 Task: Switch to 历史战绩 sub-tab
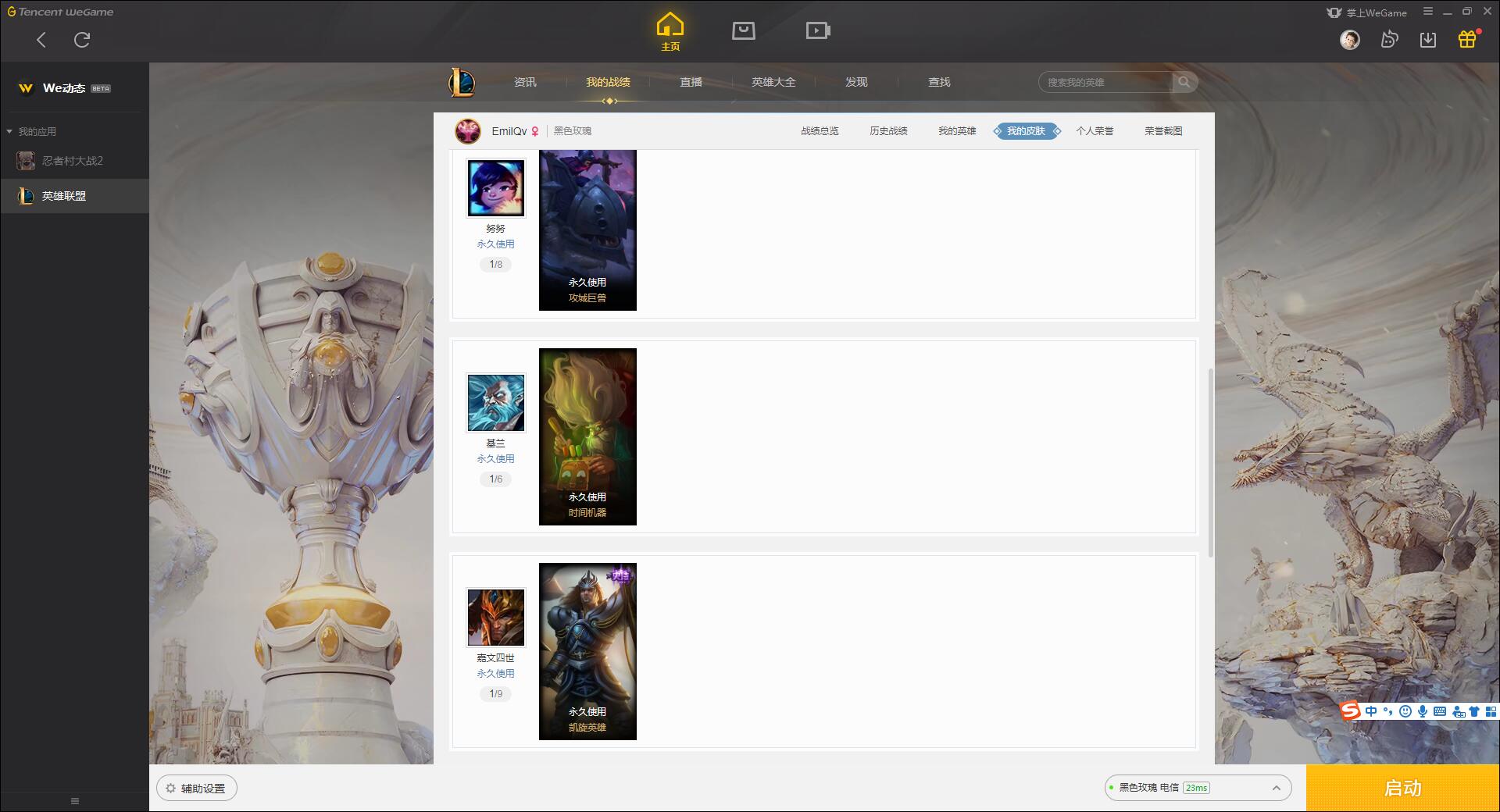[x=888, y=131]
